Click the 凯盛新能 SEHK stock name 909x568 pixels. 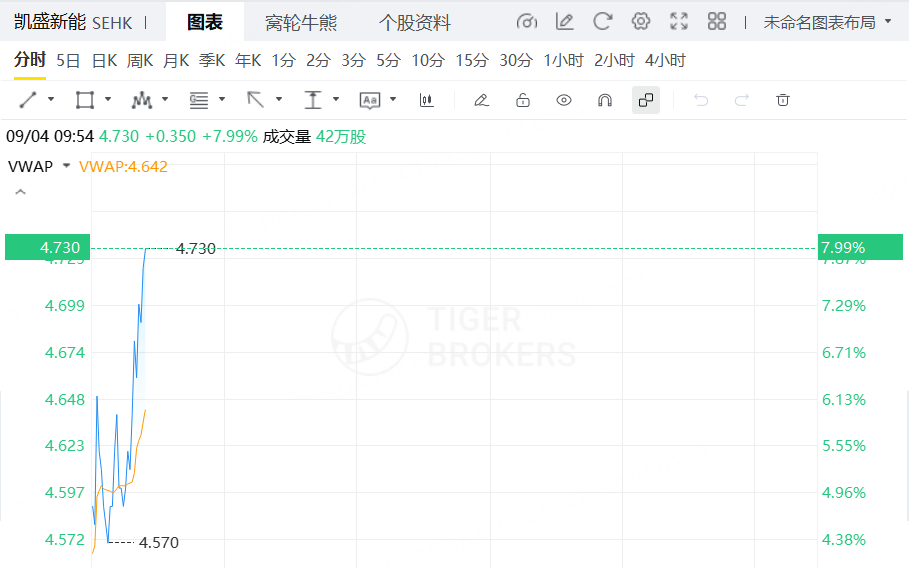coord(73,23)
